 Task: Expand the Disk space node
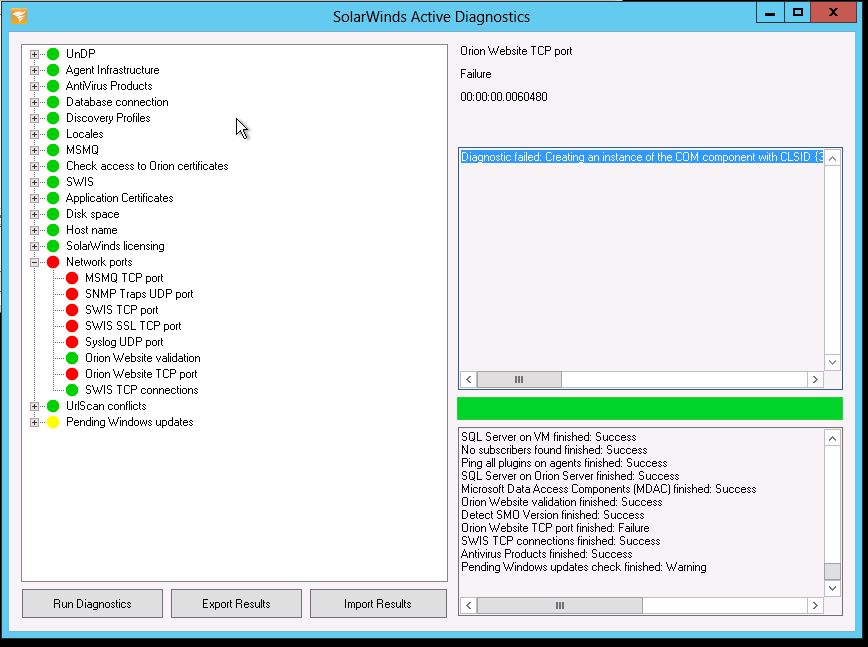pyautogui.click(x=34, y=214)
